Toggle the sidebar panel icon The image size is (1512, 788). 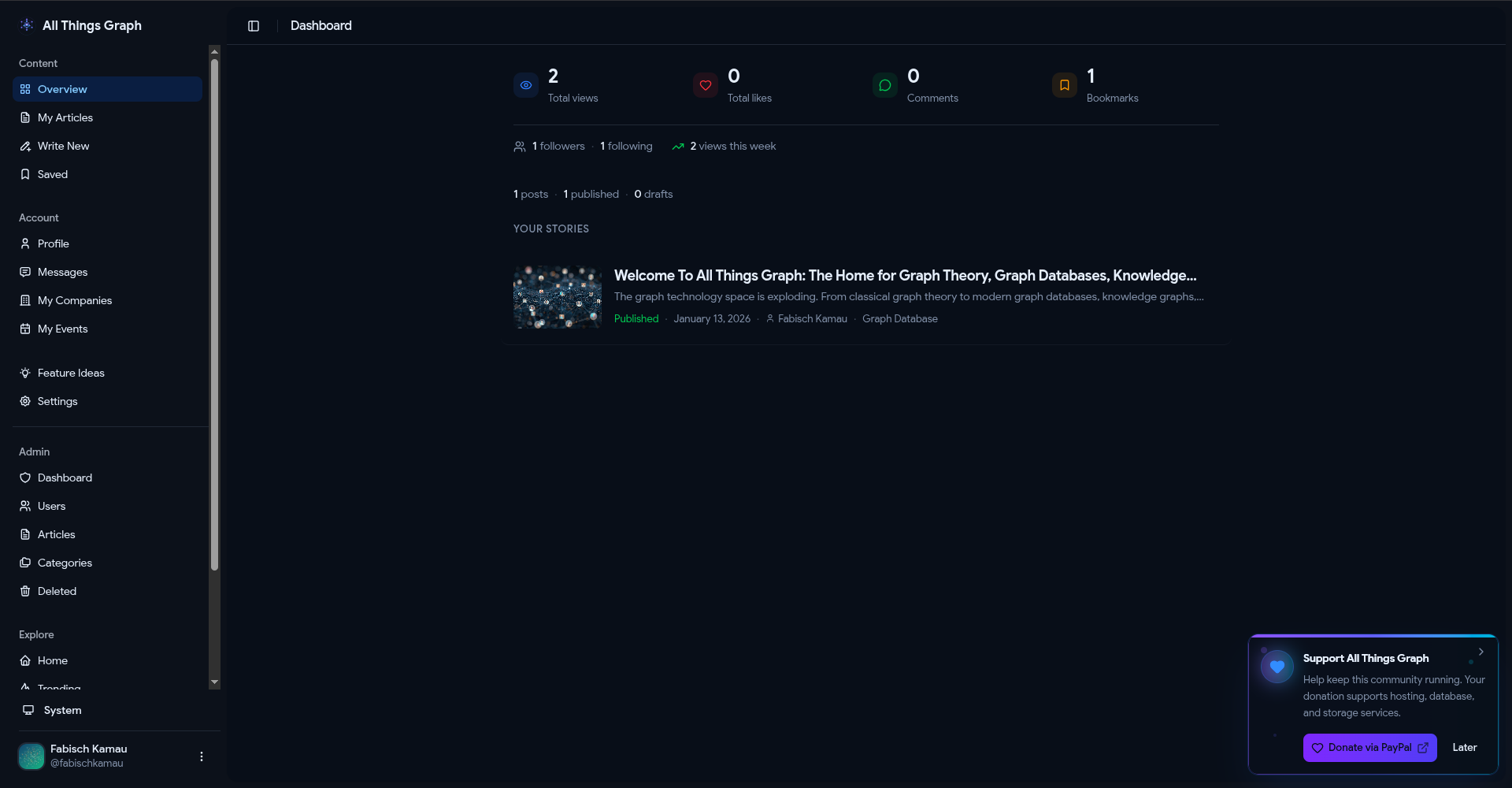pyautogui.click(x=254, y=26)
